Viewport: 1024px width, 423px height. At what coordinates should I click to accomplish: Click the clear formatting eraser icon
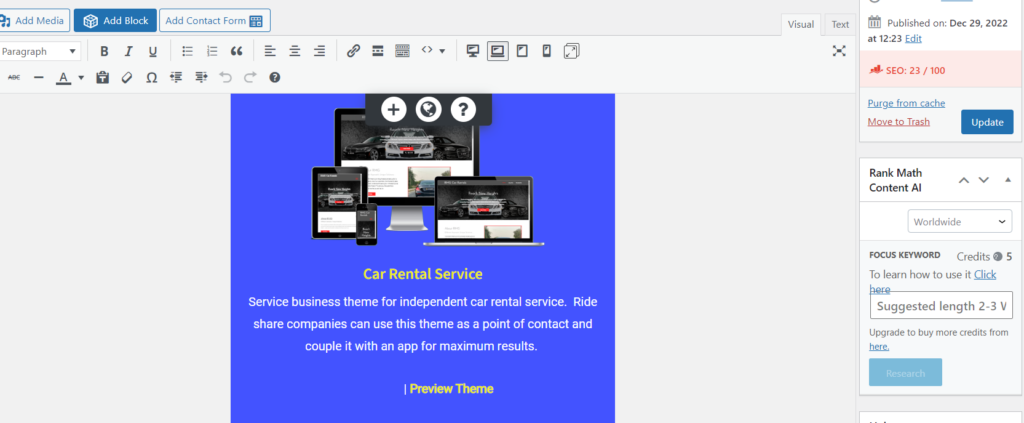126,77
